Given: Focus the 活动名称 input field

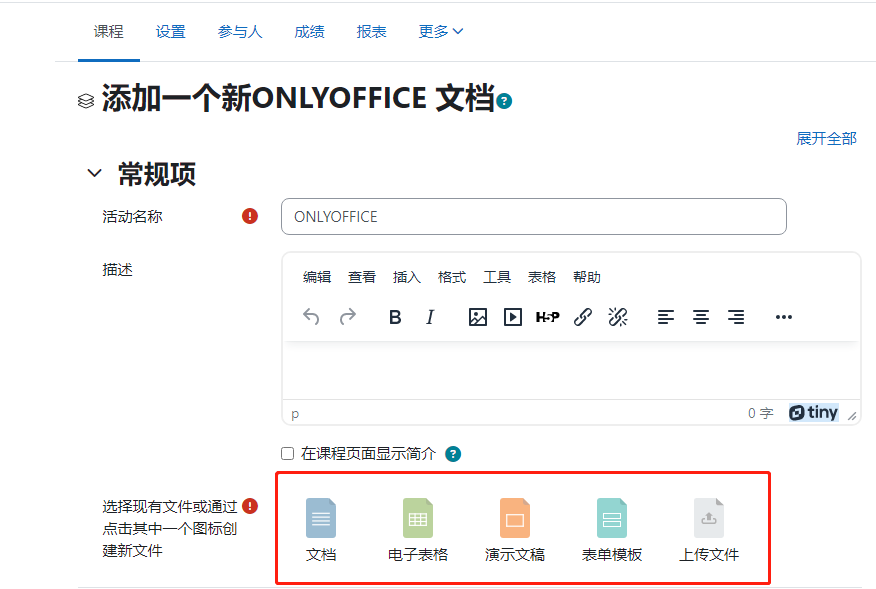Looking at the screenshot, I should [x=534, y=216].
